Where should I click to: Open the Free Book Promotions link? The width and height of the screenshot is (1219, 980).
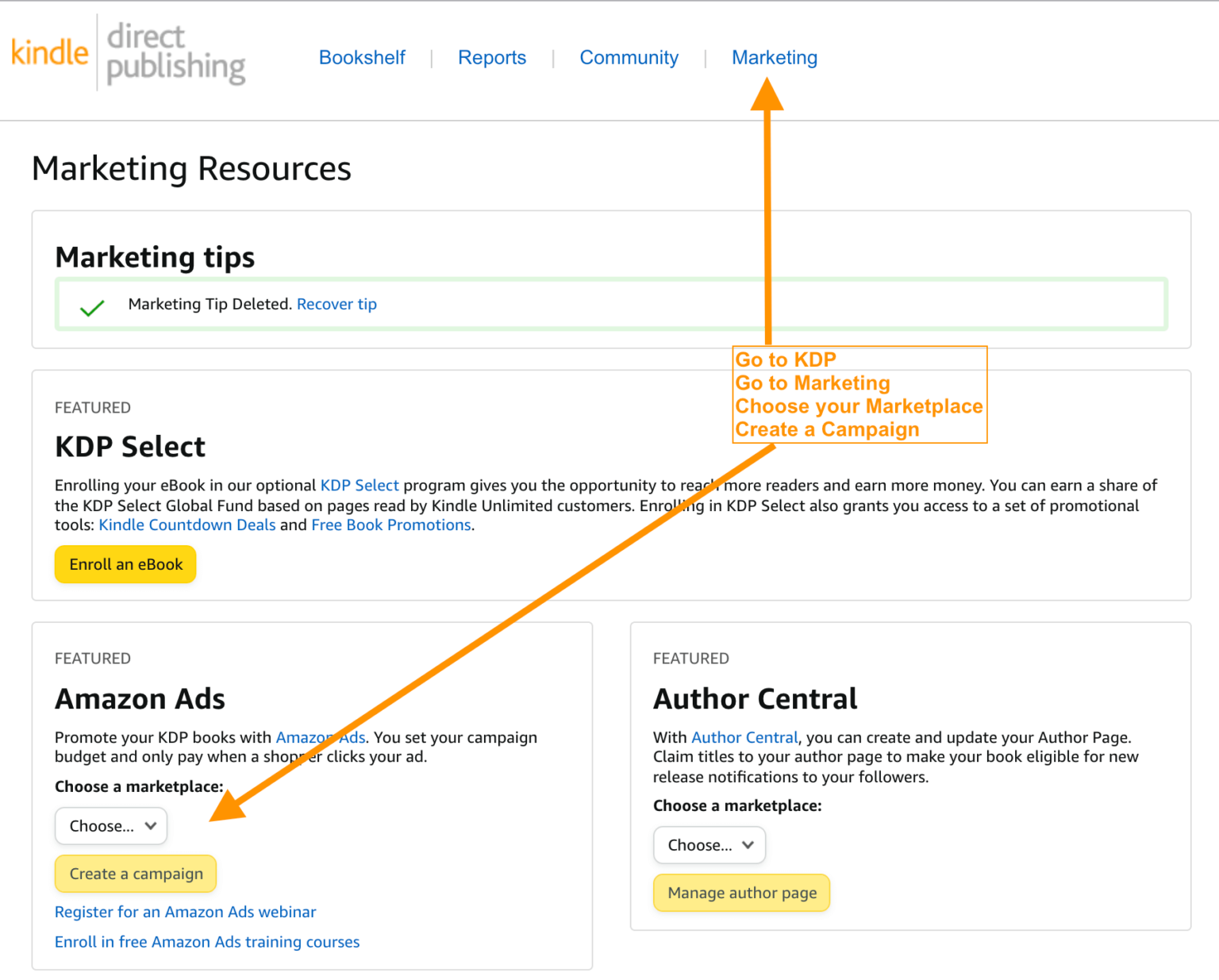[x=390, y=525]
